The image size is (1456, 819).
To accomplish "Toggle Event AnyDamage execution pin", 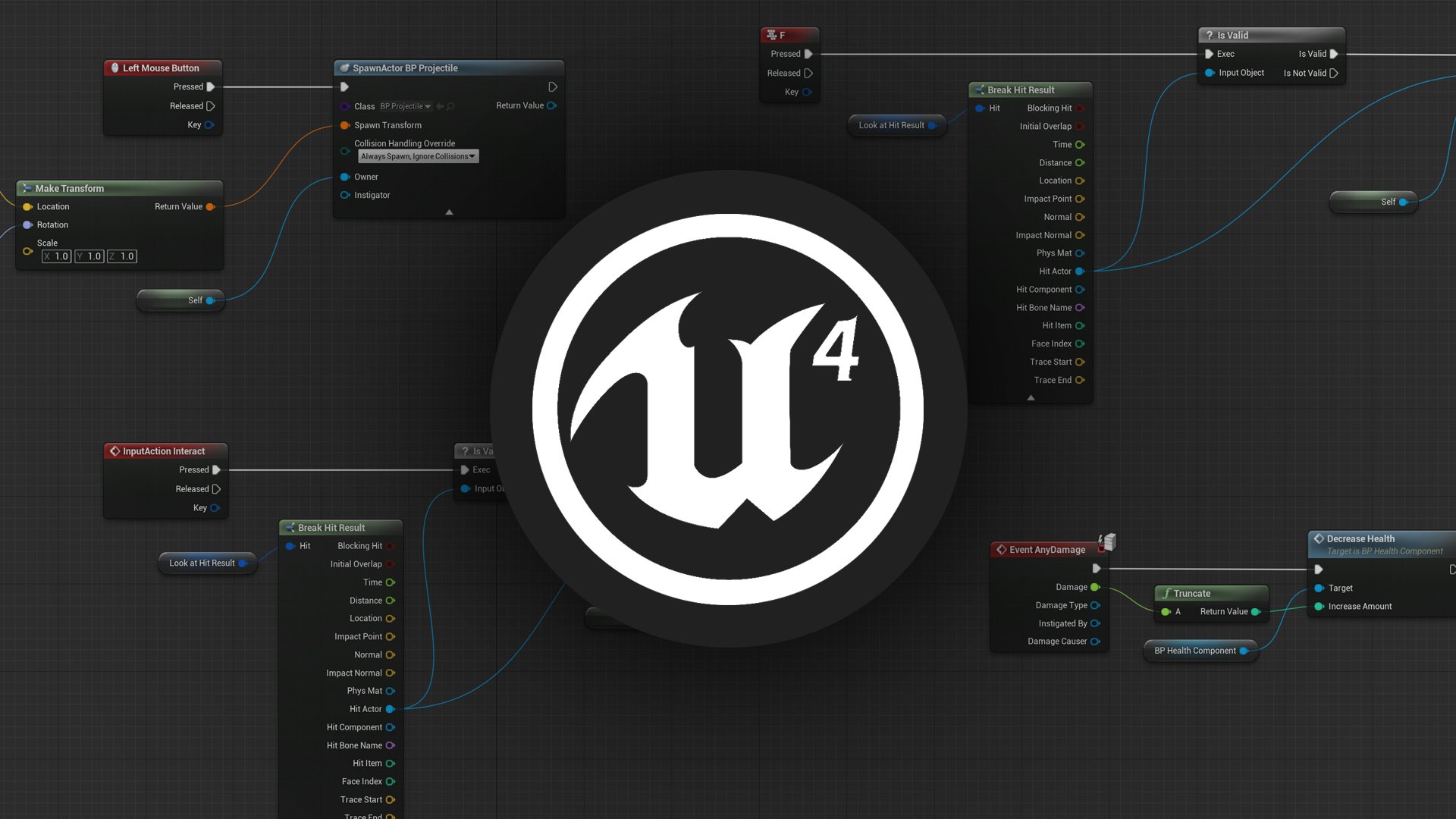I will [x=1097, y=568].
